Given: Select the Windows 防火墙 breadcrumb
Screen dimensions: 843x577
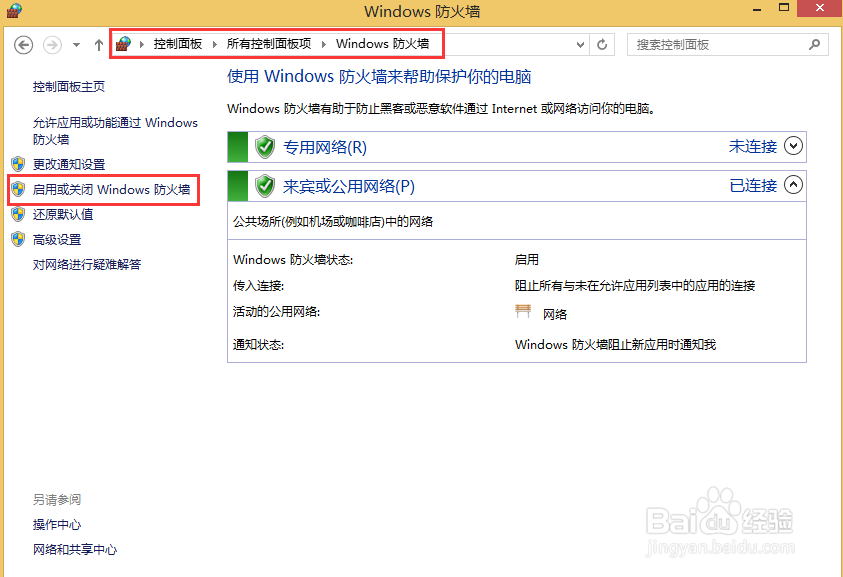Looking at the screenshot, I should pos(382,44).
